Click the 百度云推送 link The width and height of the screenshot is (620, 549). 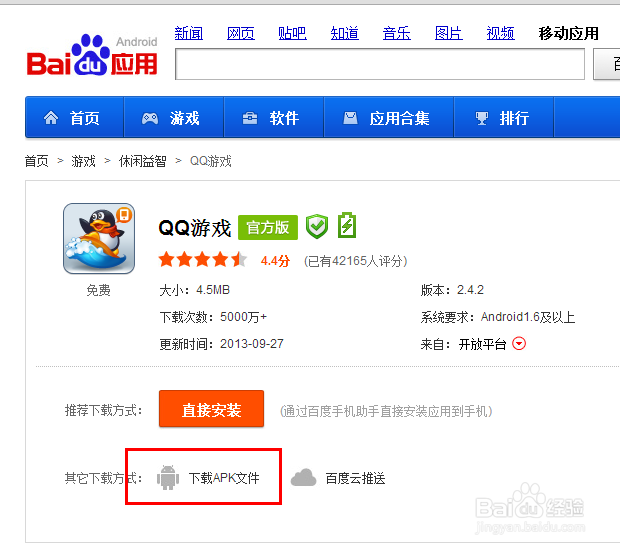pyautogui.click(x=355, y=478)
